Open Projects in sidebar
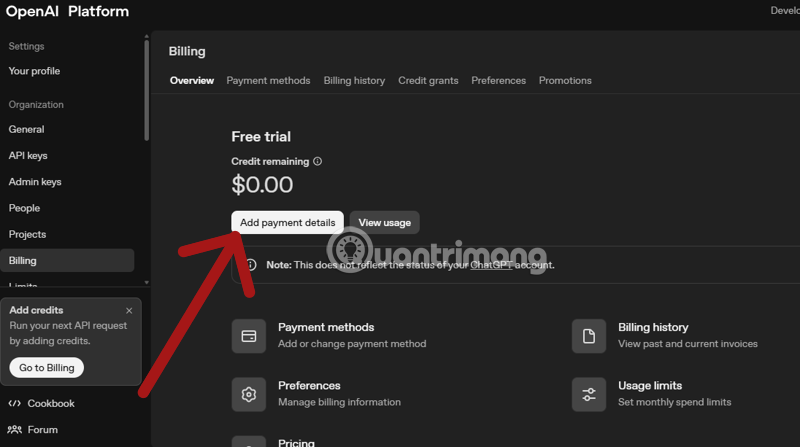The width and height of the screenshot is (800, 447). [x=28, y=234]
